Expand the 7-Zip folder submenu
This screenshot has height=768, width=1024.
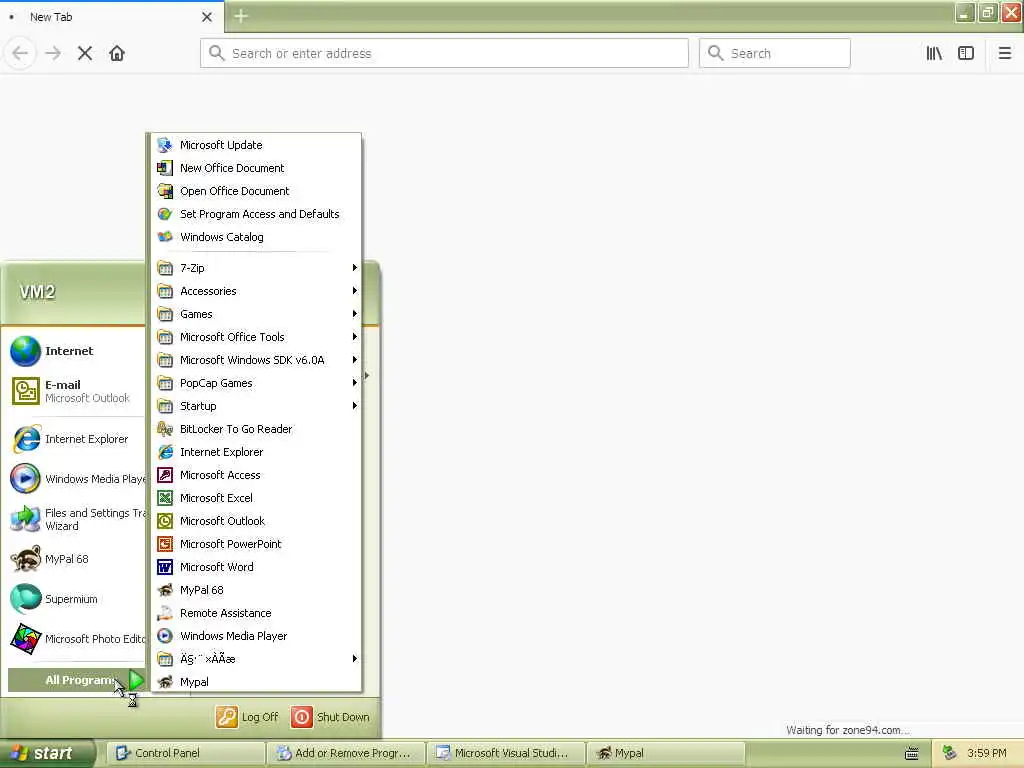click(256, 268)
